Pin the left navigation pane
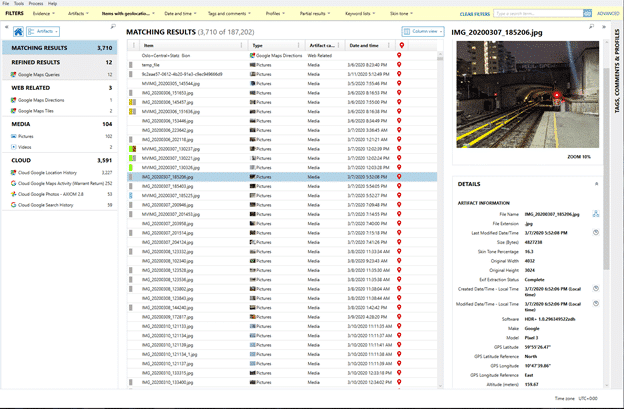624x409 pixels. pyautogui.click(x=113, y=27)
